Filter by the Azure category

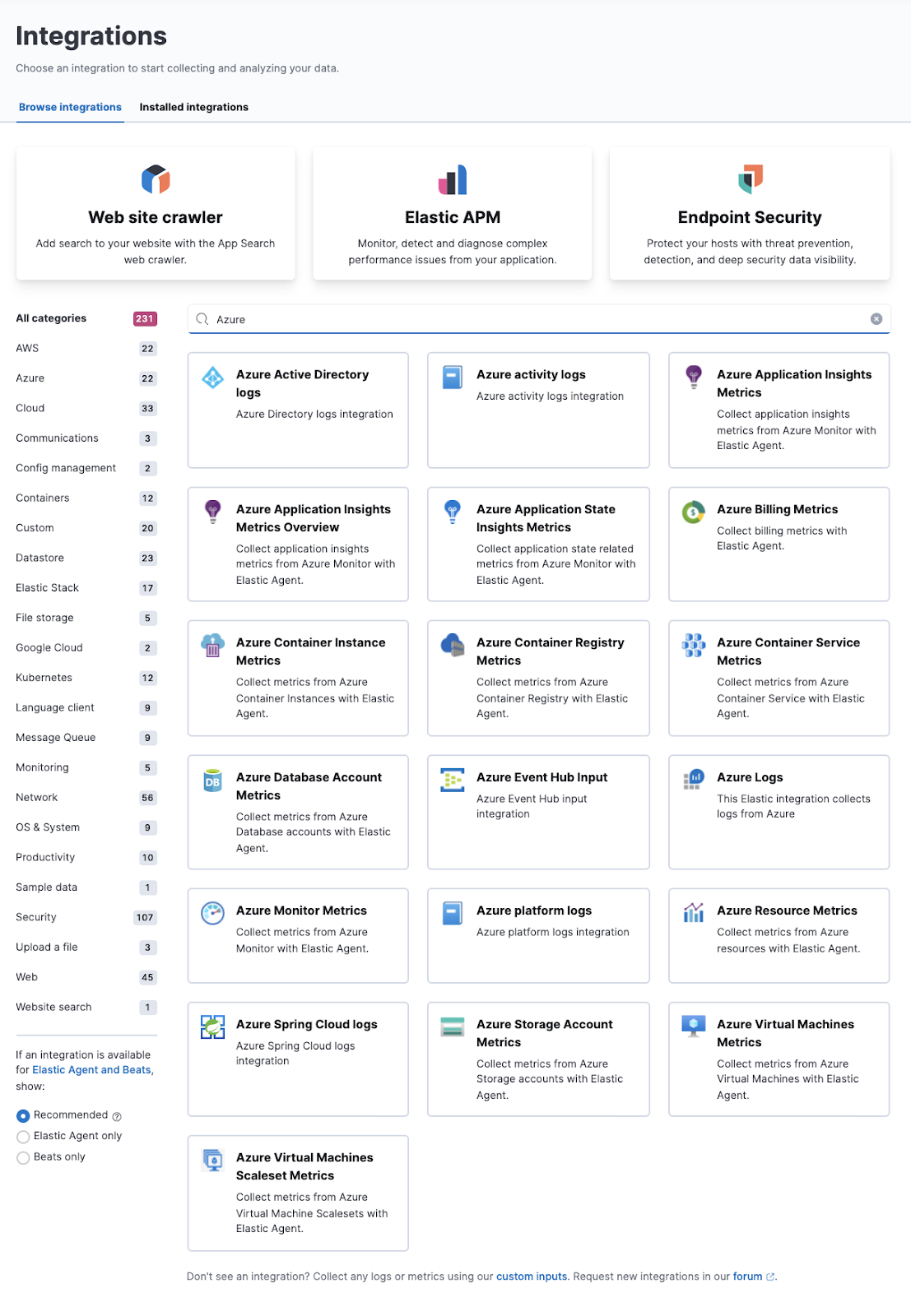86,378
